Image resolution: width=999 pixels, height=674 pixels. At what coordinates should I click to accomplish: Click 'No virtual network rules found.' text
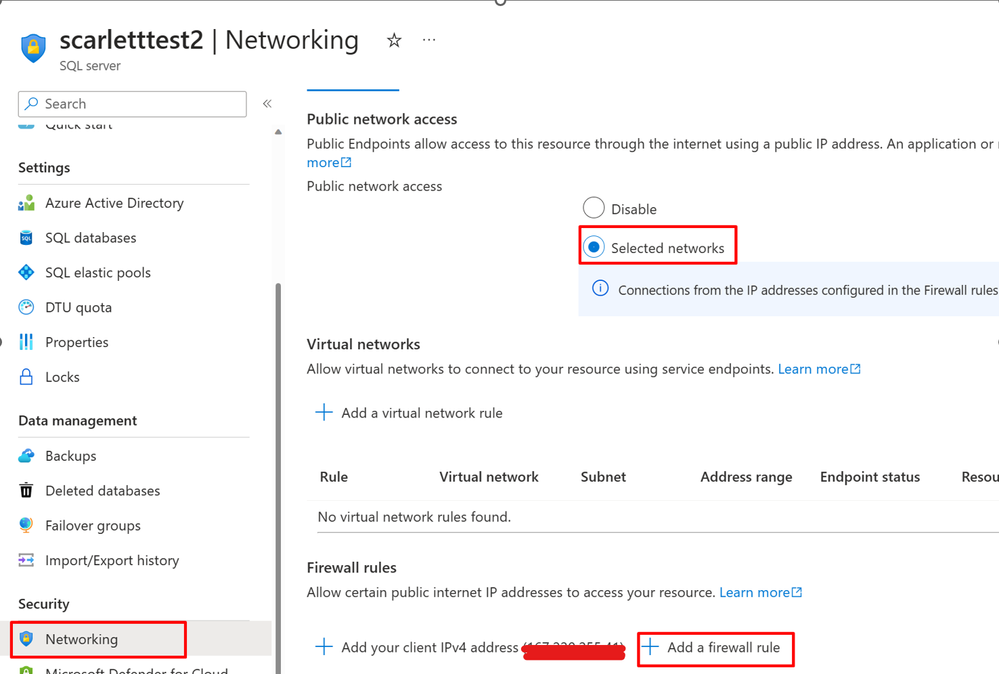(x=414, y=517)
